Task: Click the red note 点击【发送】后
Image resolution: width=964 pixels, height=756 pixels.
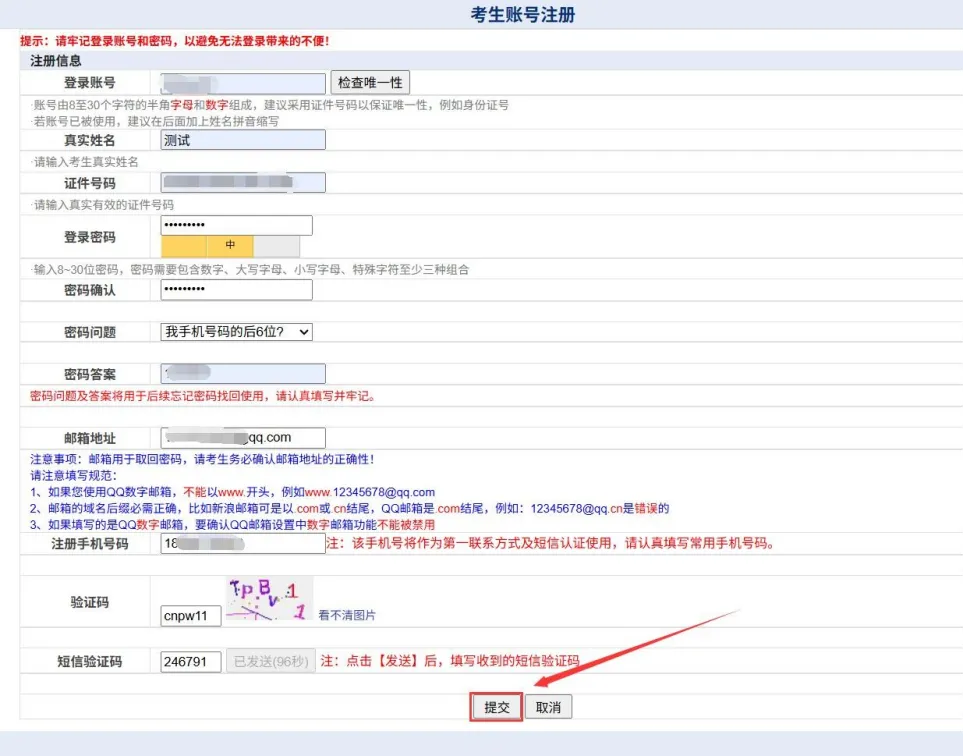Action: (x=450, y=661)
